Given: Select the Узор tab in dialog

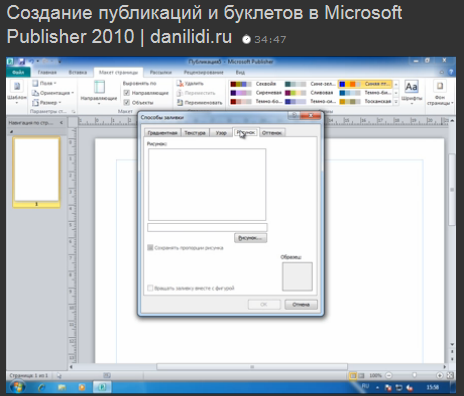Looking at the screenshot, I should pos(221,133).
